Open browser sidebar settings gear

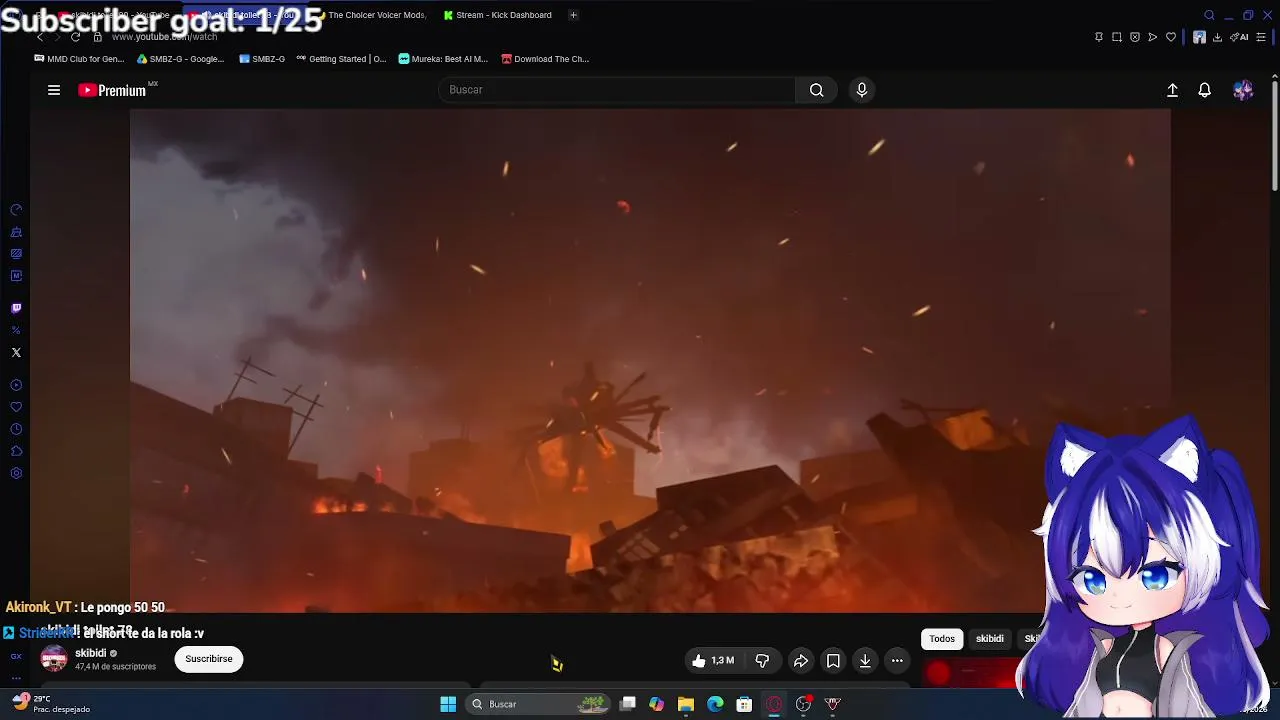[x=16, y=473]
